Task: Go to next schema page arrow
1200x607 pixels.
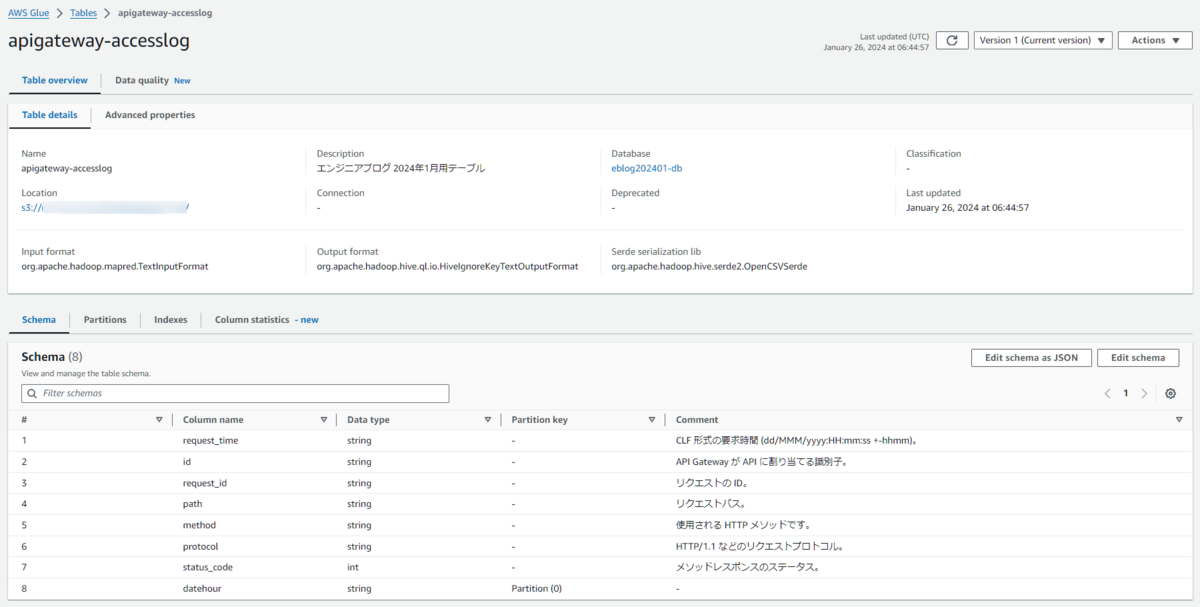Action: 1144,393
